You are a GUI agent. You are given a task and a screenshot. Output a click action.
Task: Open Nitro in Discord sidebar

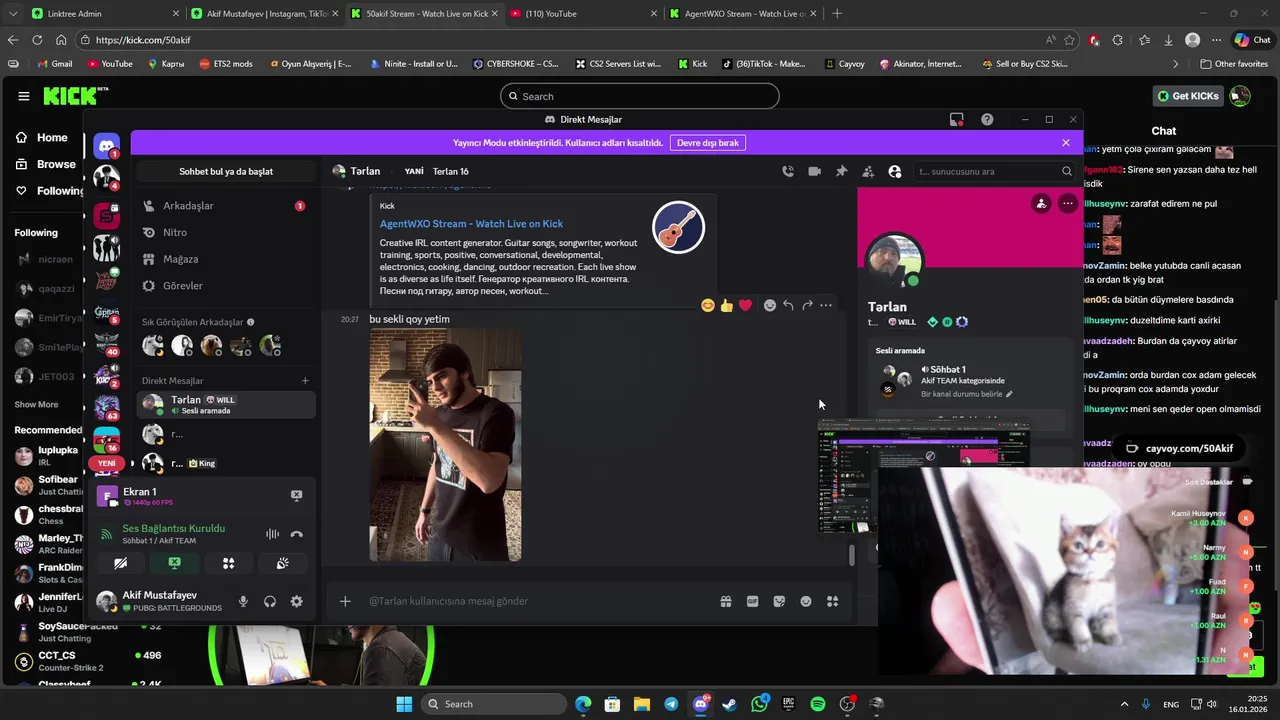click(x=226, y=232)
